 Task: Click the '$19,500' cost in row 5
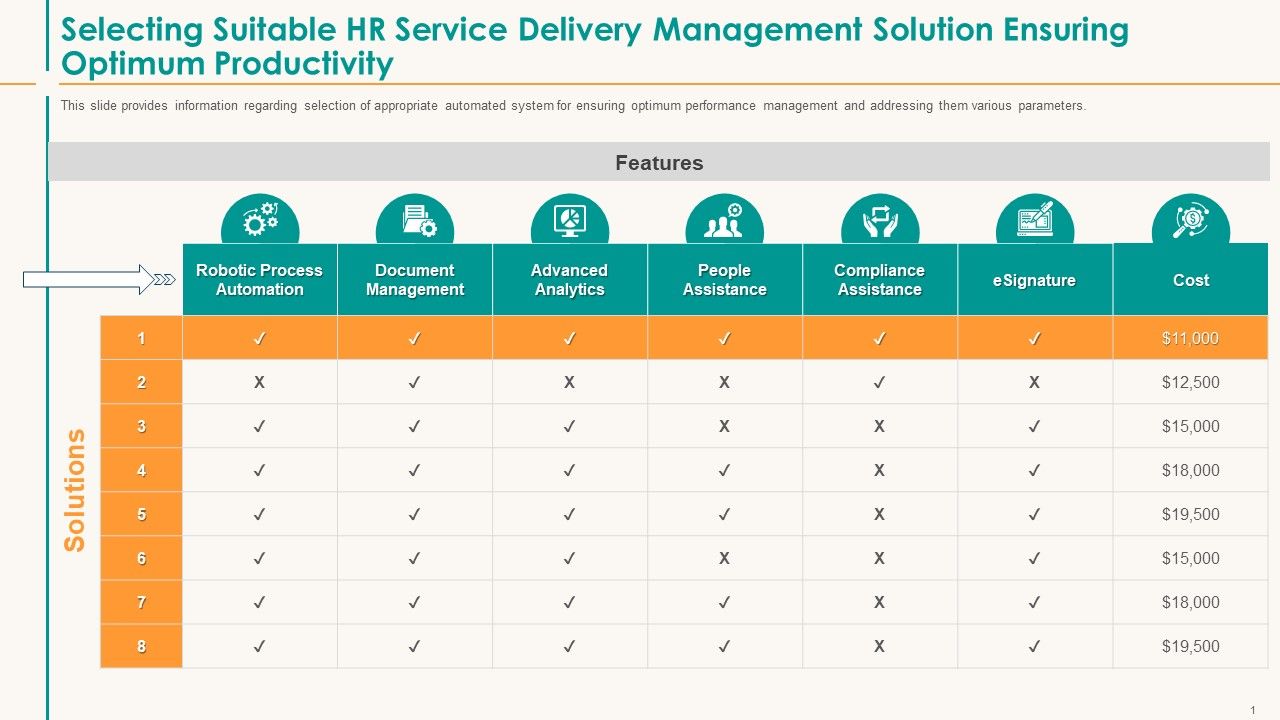[x=1190, y=514]
